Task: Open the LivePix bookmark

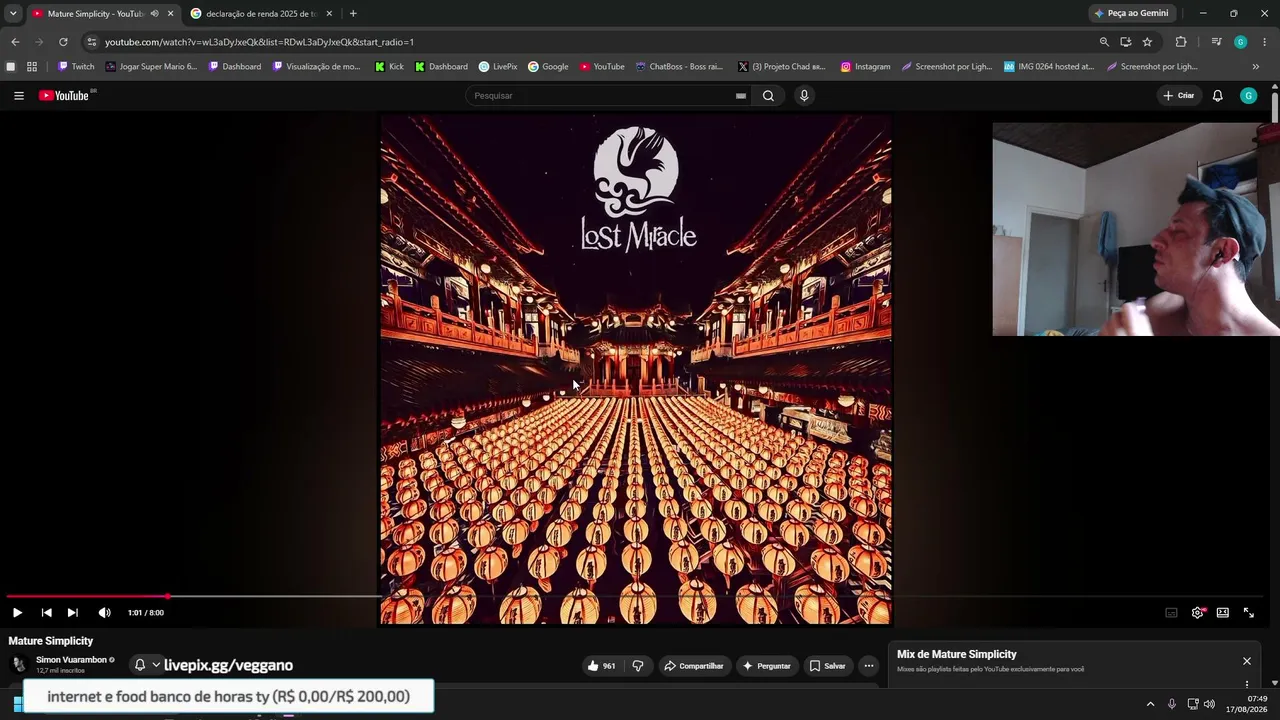Action: click(498, 67)
